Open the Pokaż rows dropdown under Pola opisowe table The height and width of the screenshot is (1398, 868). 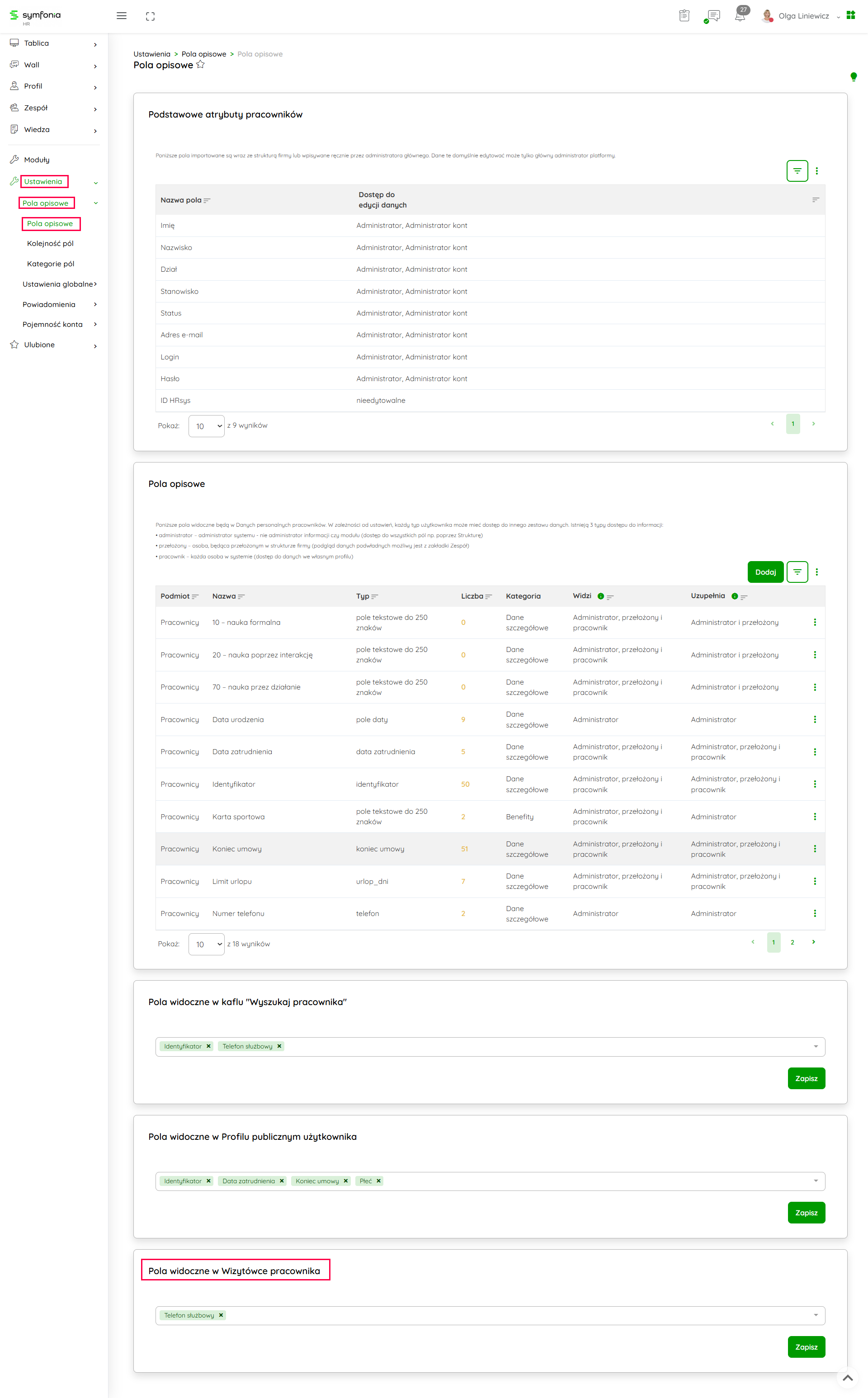pyautogui.click(x=207, y=945)
